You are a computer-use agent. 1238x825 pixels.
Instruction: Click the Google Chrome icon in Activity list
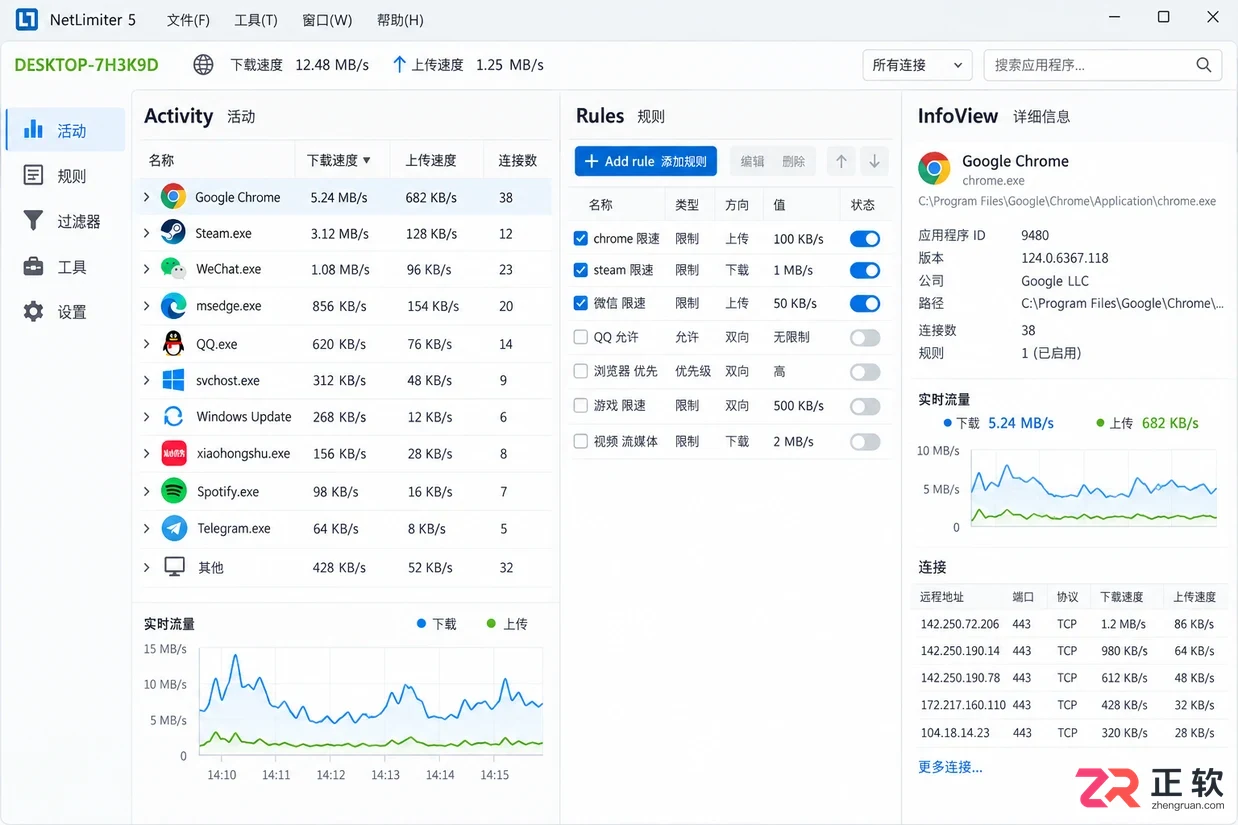pos(173,197)
